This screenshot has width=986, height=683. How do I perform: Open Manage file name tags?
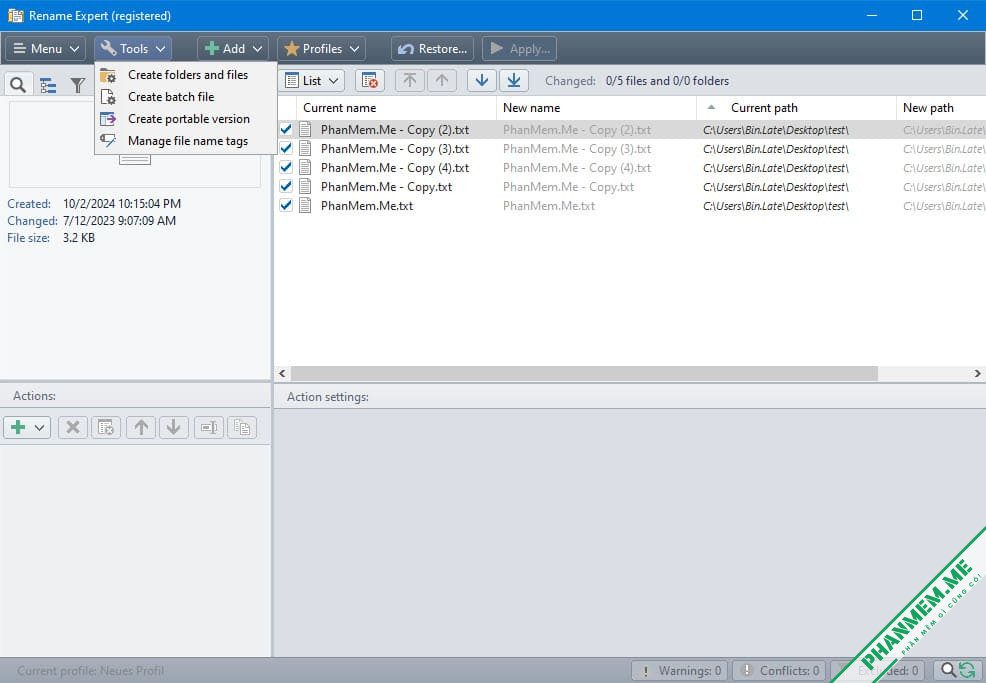[188, 141]
